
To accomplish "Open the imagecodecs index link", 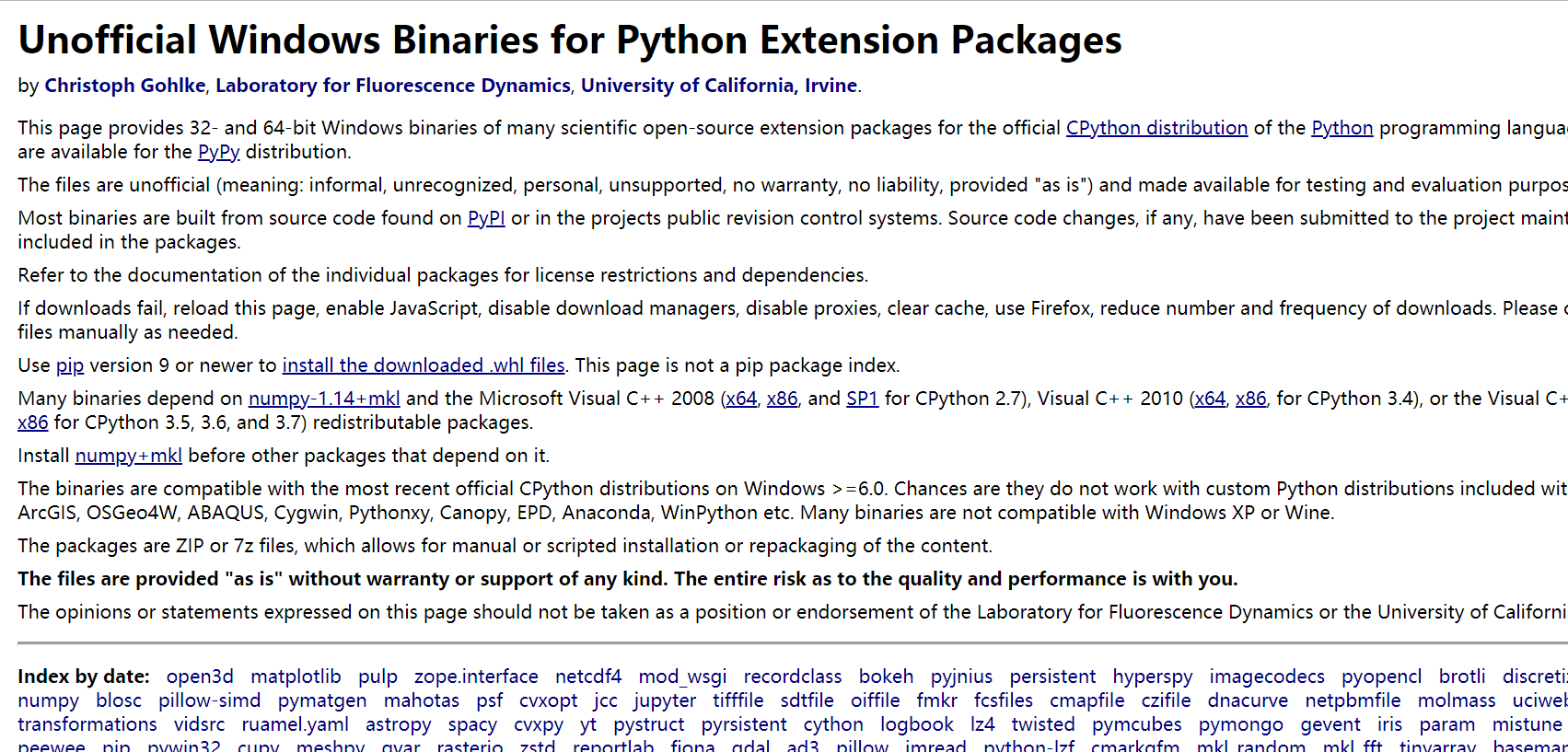I will (x=1267, y=677).
